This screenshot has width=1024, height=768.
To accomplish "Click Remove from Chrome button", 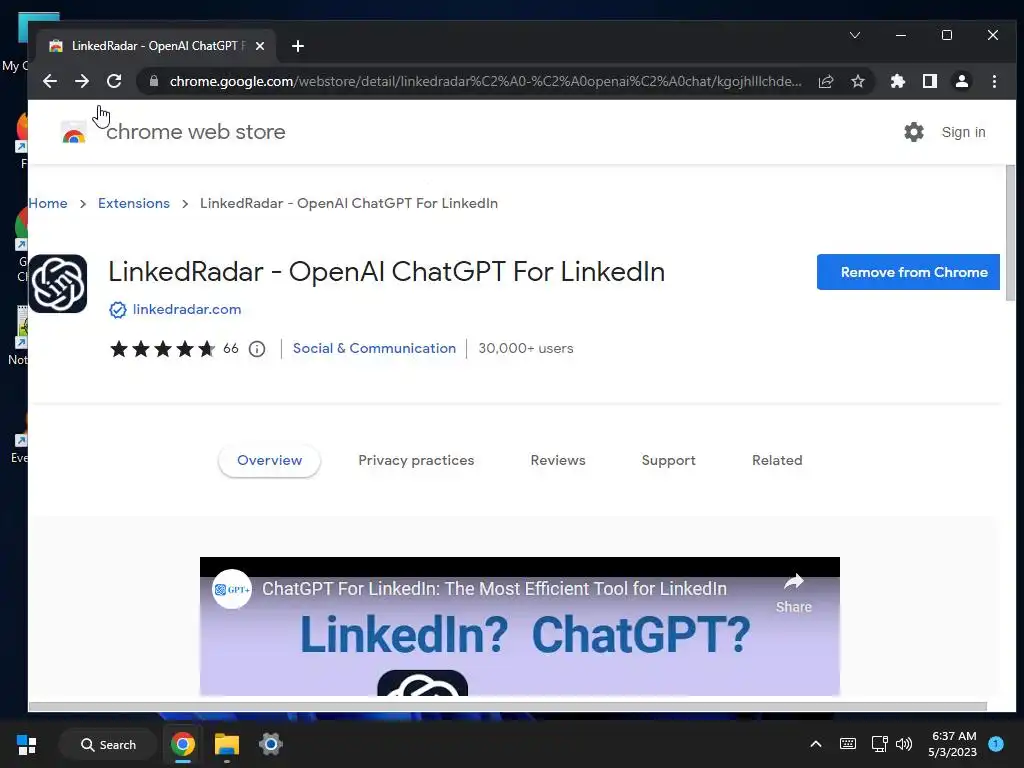I will click(x=908, y=272).
